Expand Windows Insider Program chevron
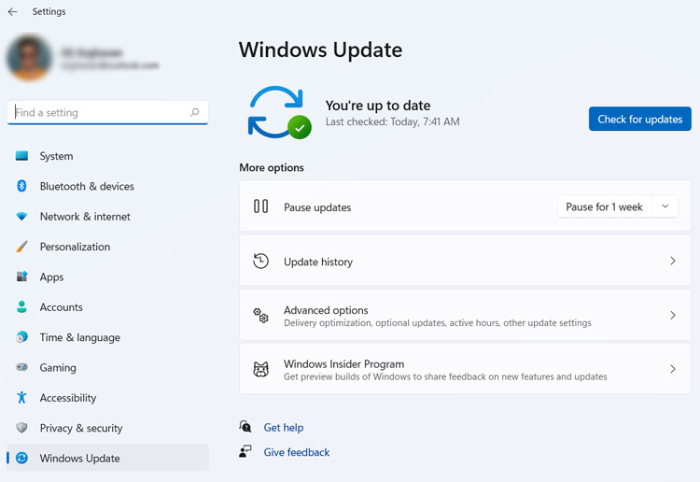Screen dimensions: 700x482 click(x=673, y=369)
